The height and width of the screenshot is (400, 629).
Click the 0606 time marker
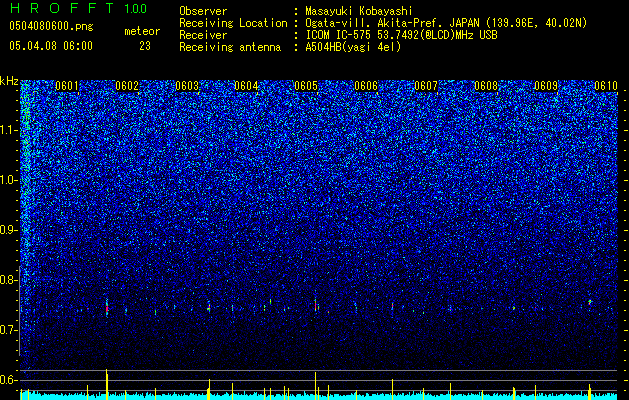coord(366,86)
